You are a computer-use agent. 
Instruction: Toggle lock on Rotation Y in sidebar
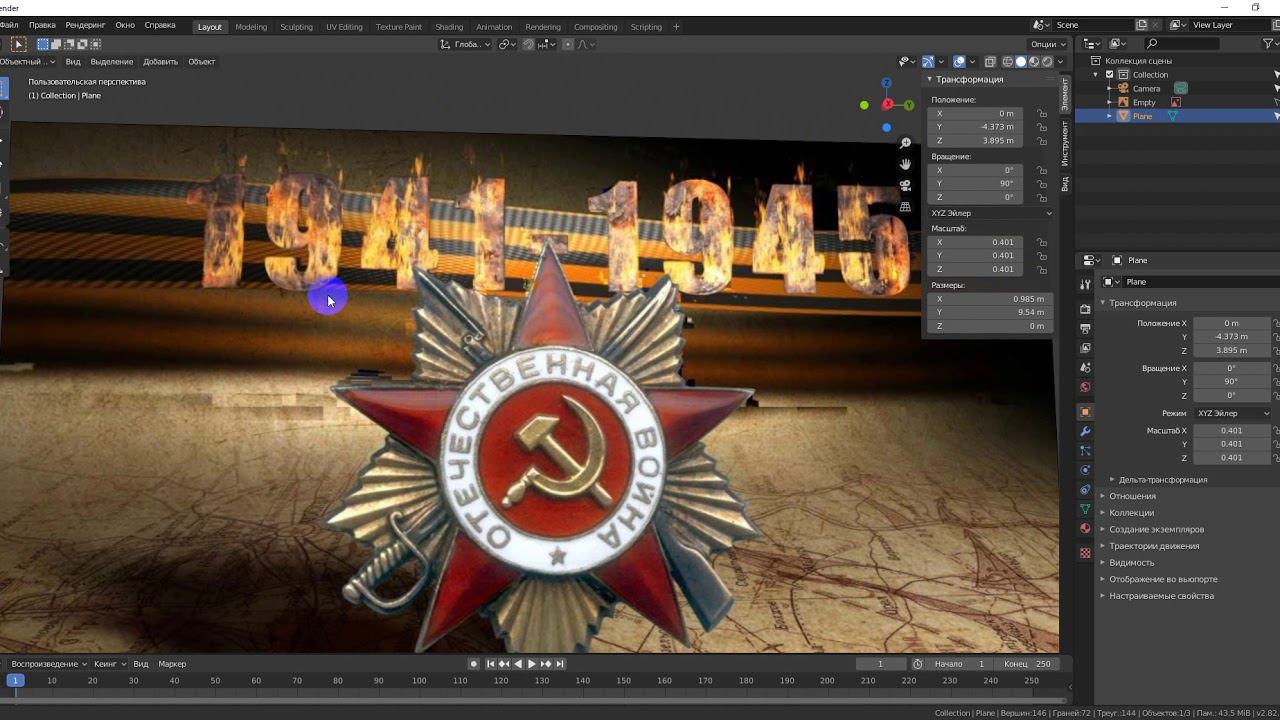point(1042,184)
